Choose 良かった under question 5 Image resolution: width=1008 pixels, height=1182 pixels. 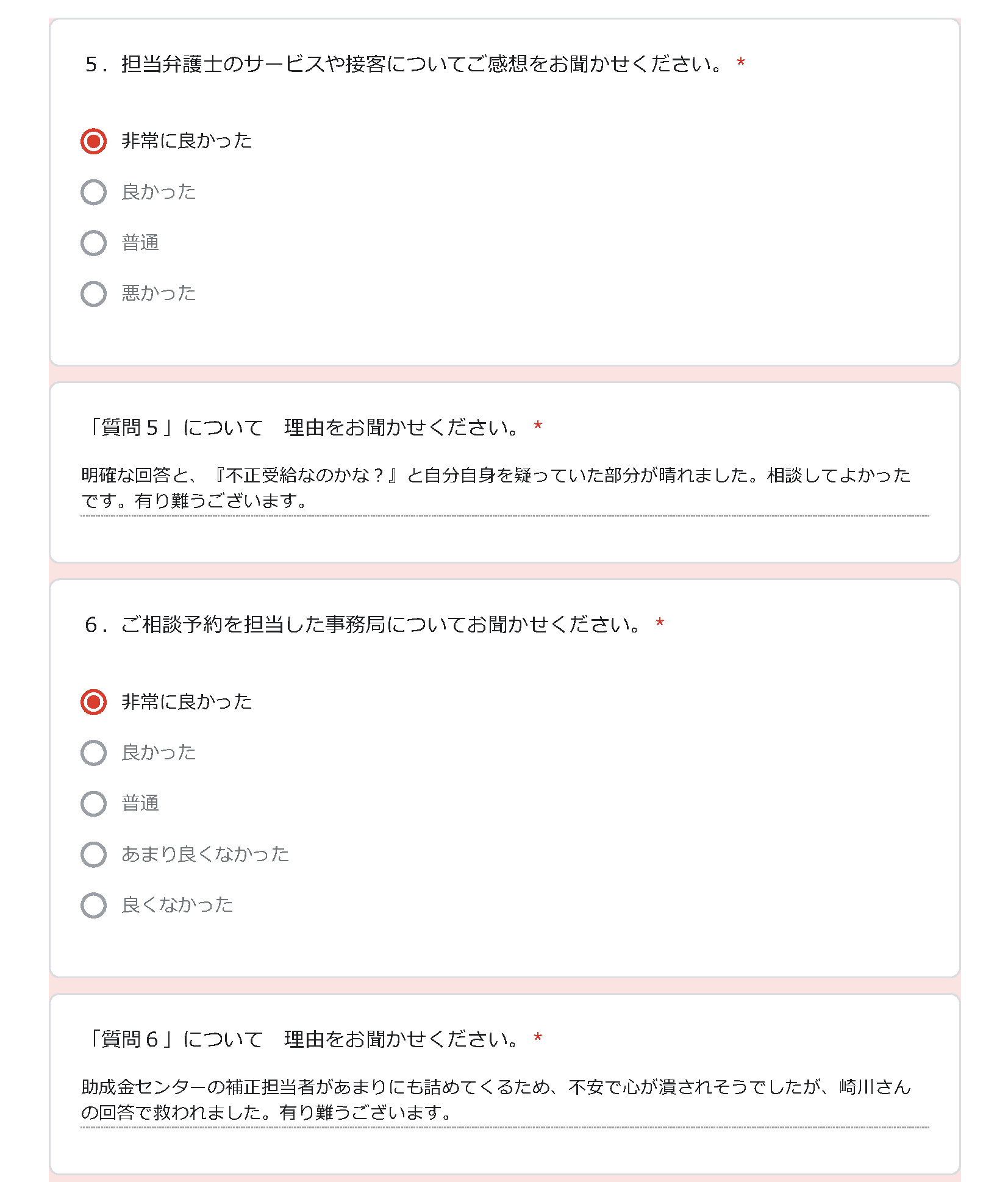coord(93,192)
